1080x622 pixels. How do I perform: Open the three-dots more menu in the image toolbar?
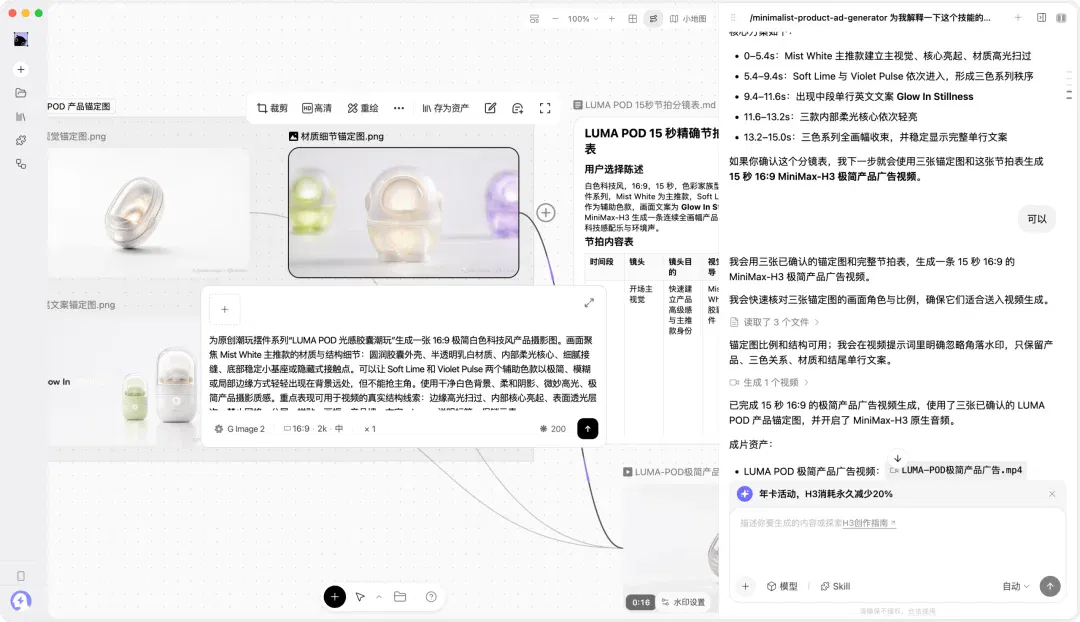[399, 108]
